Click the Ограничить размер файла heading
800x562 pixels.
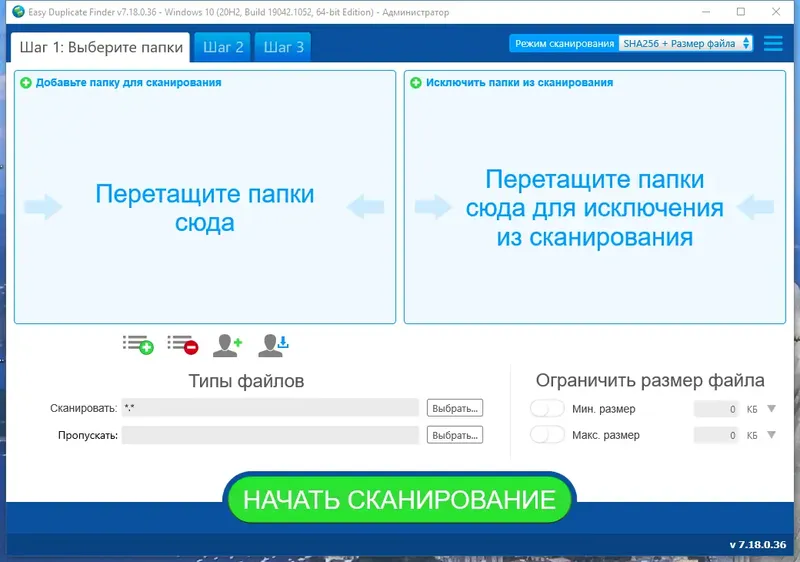650,380
